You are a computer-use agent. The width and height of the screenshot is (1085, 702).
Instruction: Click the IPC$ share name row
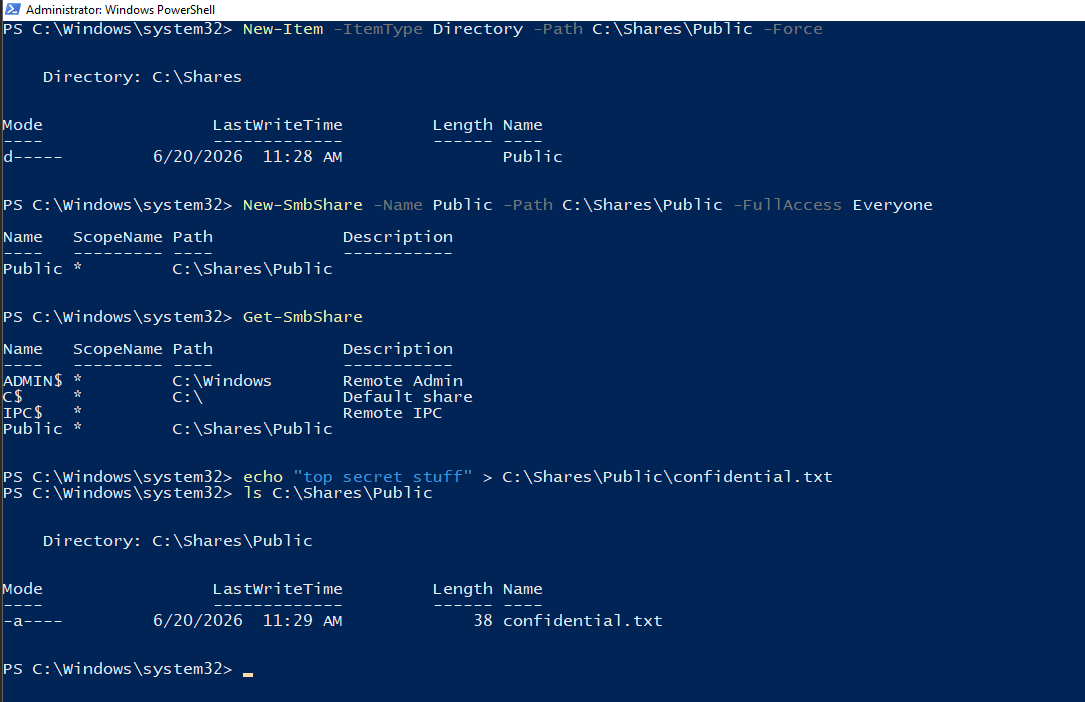pyautogui.click(x=222, y=413)
